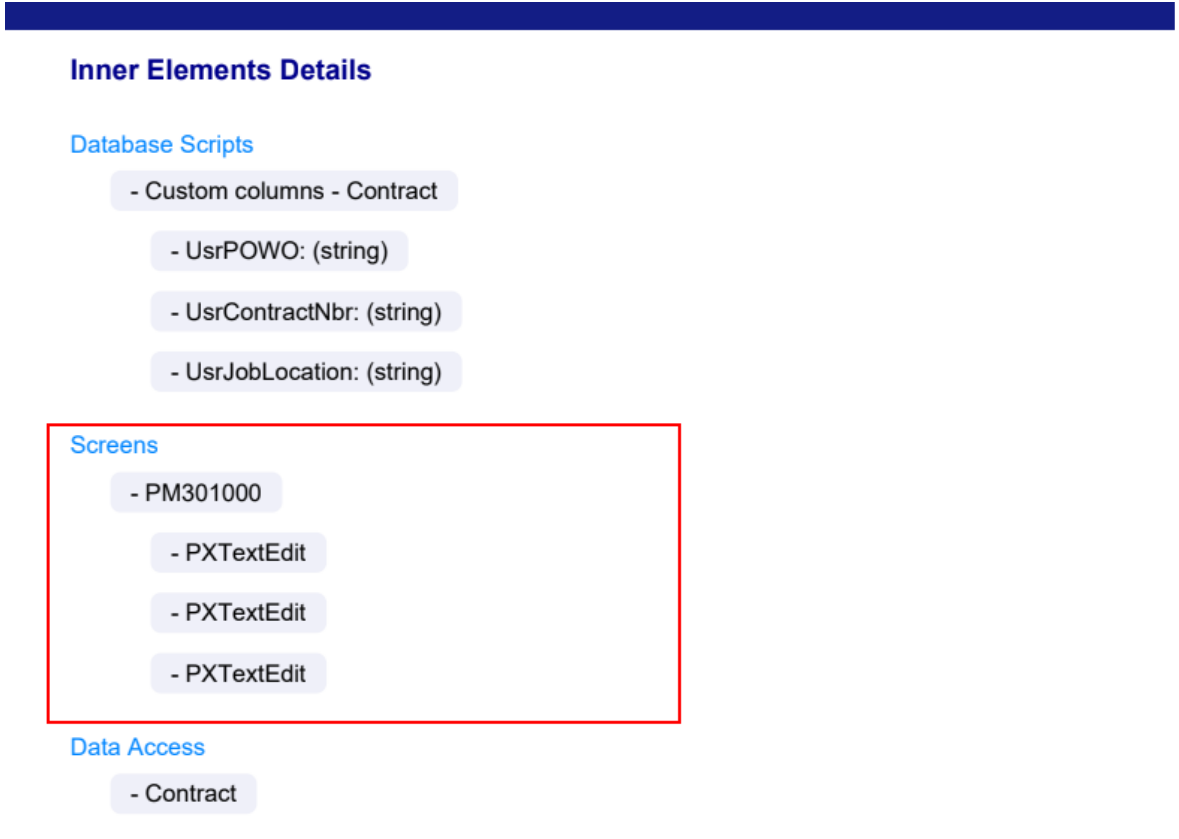Click the Screens section link
The width and height of the screenshot is (1179, 839).
tap(114, 444)
